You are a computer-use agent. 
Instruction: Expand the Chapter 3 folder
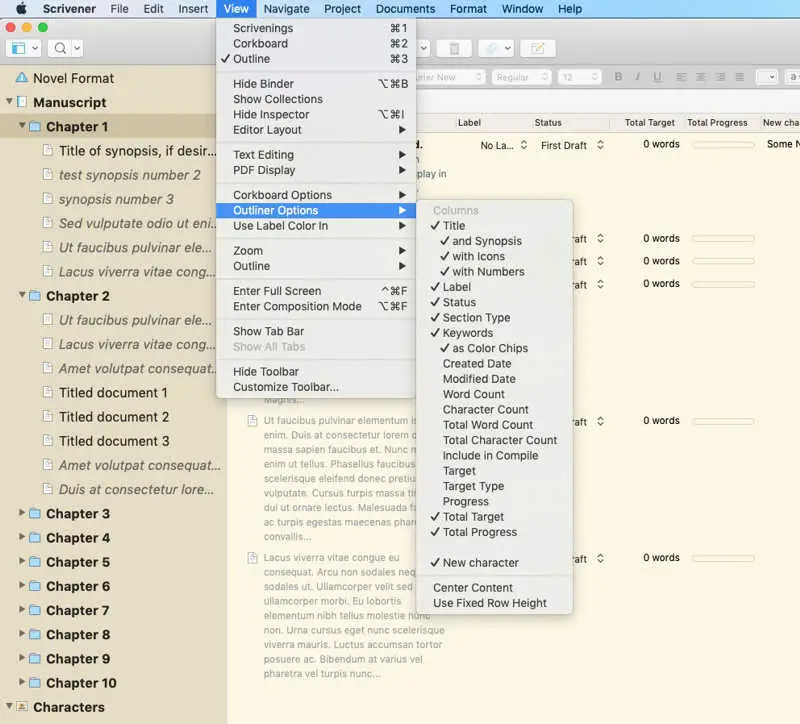[22, 512]
